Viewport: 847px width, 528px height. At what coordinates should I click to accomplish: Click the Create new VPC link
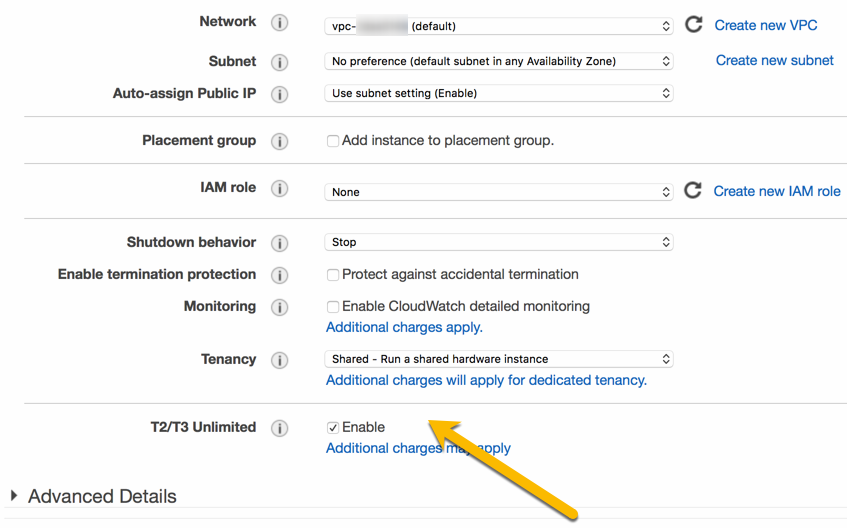[x=765, y=25]
